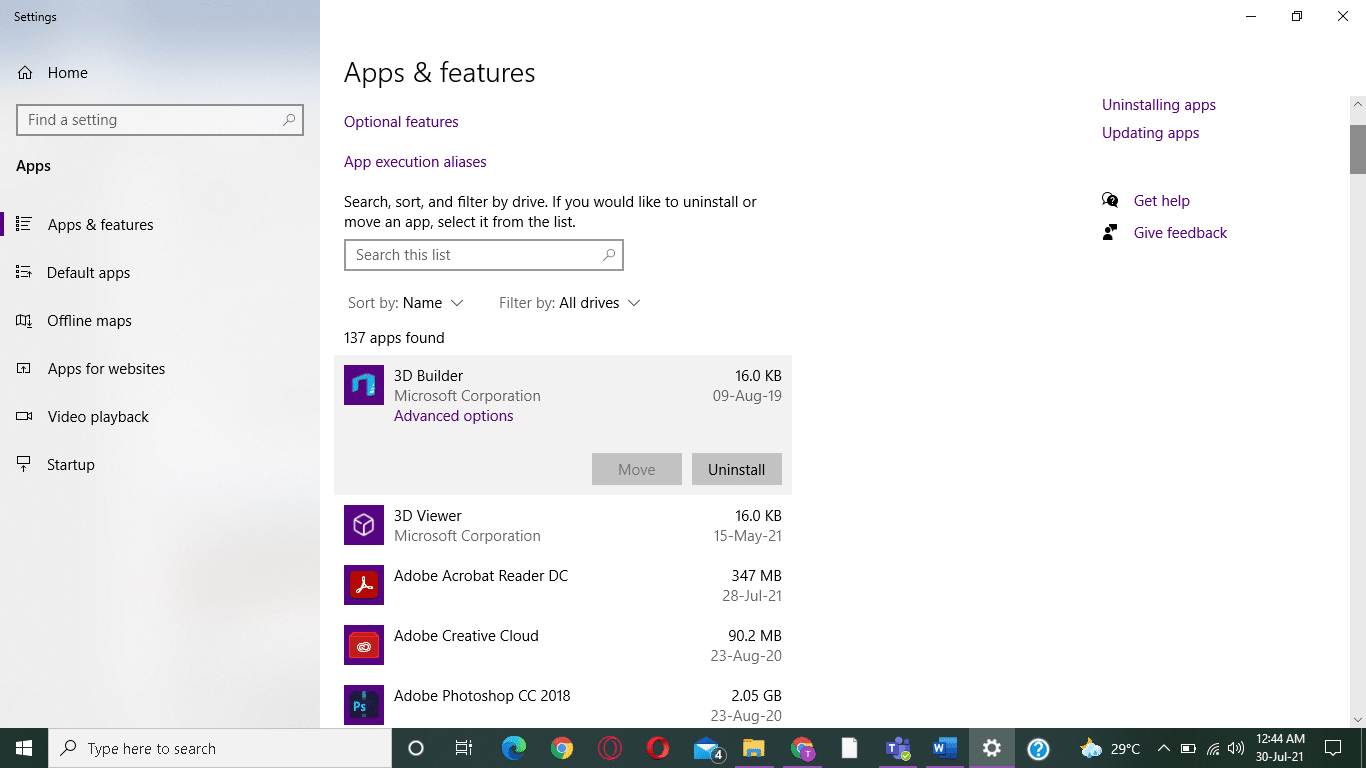Click the Get help link
1366x768 pixels.
tap(1161, 201)
